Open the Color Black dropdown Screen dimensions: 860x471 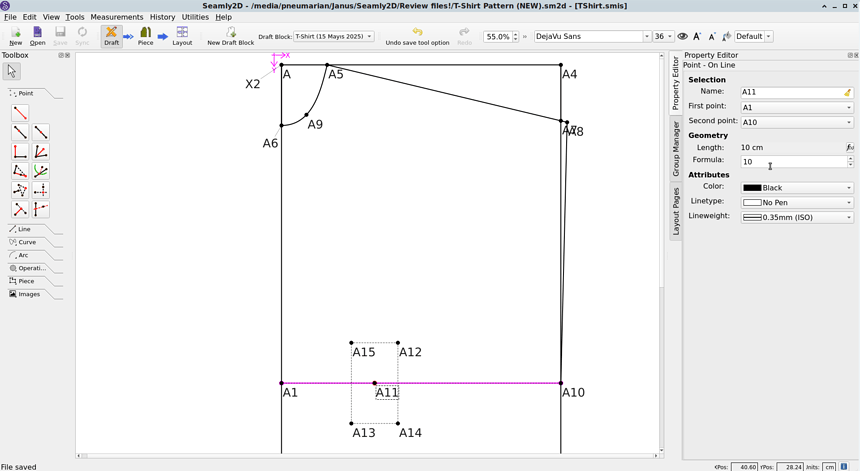pyautogui.click(x=797, y=188)
